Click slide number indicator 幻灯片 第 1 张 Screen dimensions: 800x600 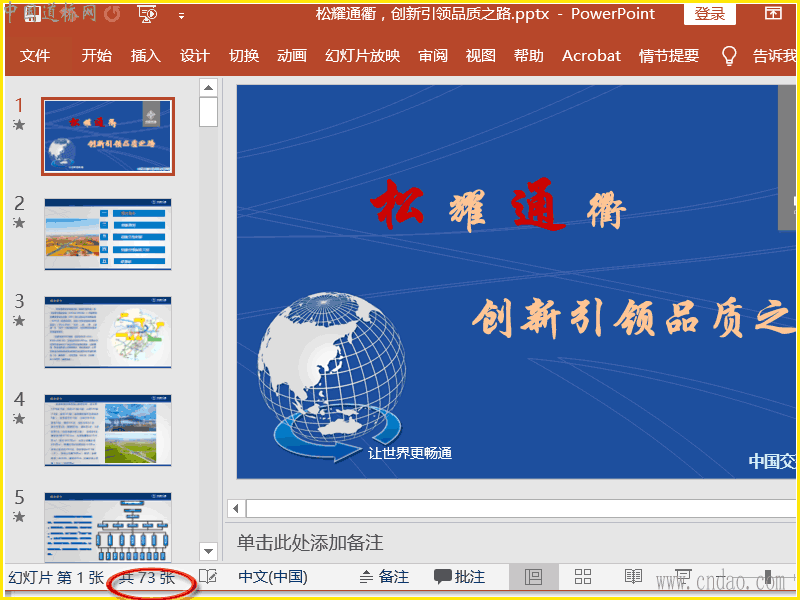(x=56, y=578)
